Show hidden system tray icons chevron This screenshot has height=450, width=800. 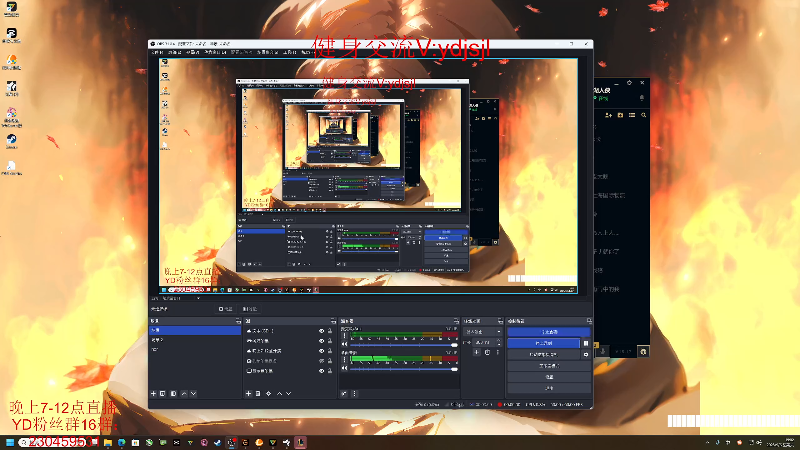coord(707,442)
